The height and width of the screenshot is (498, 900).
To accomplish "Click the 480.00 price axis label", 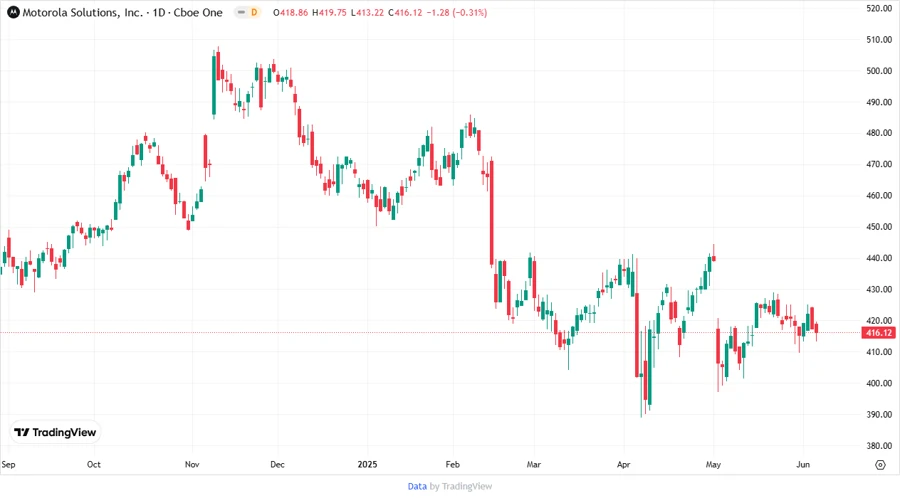I will 879,133.
